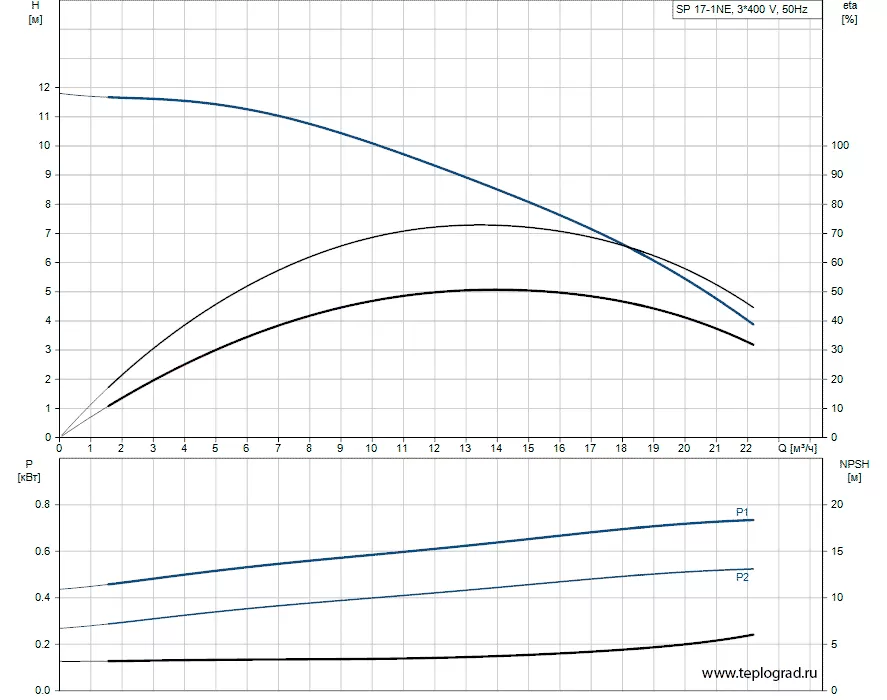
Task: Click the SP 17-1NE legend label
Action: click(742, 10)
